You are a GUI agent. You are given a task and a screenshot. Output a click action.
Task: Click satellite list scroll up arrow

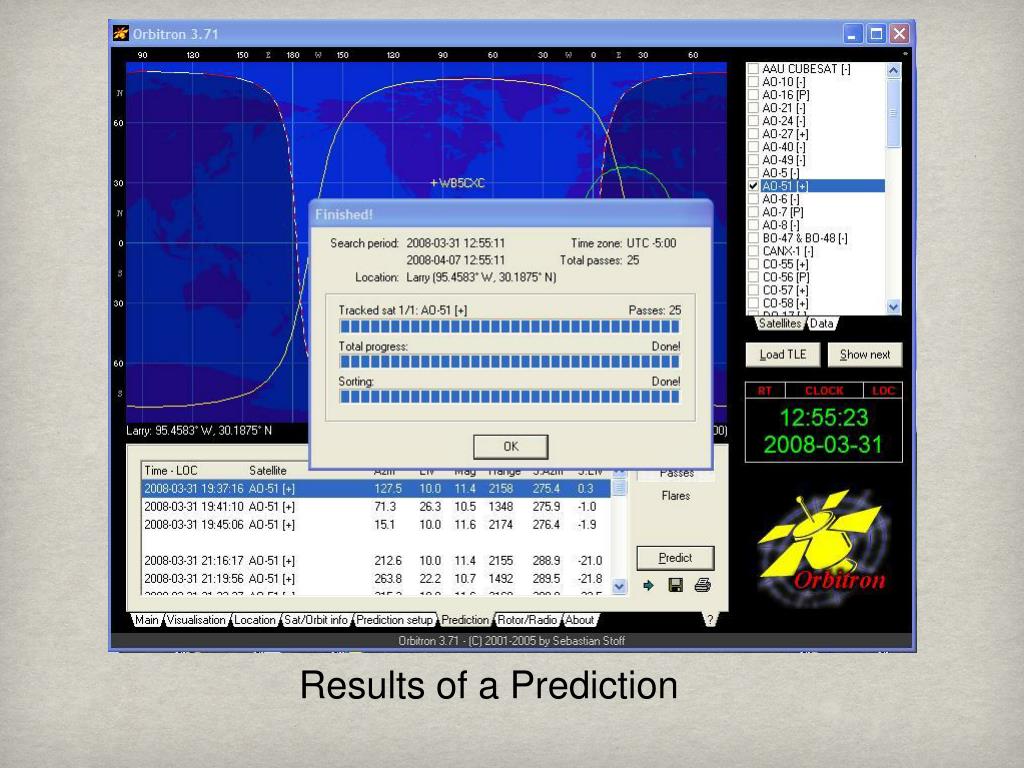(x=893, y=70)
